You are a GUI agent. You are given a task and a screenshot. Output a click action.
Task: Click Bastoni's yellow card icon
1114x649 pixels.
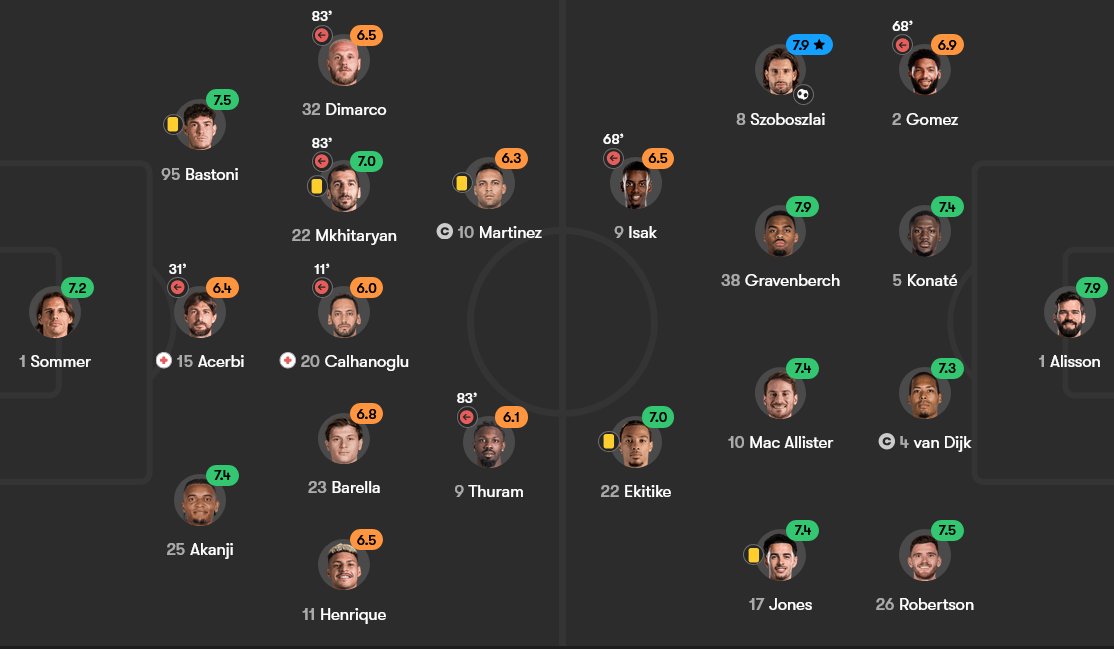coord(173,125)
